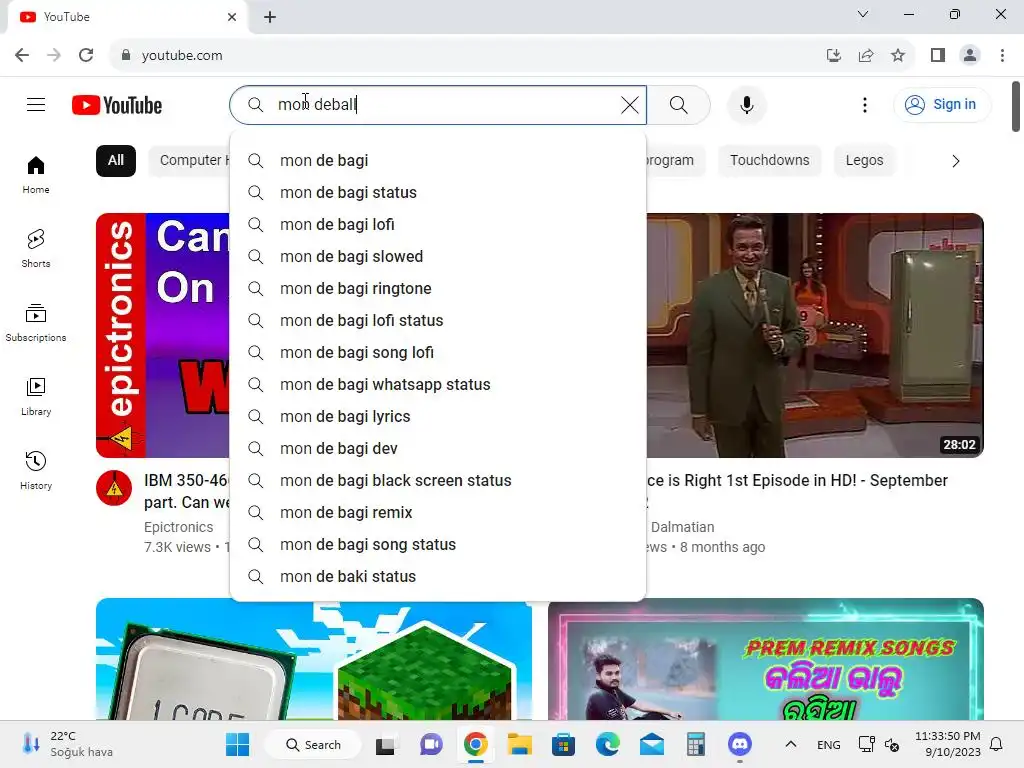The width and height of the screenshot is (1024, 768).
Task: Choose suggestion 'mon de bagi'
Action: coord(438,161)
